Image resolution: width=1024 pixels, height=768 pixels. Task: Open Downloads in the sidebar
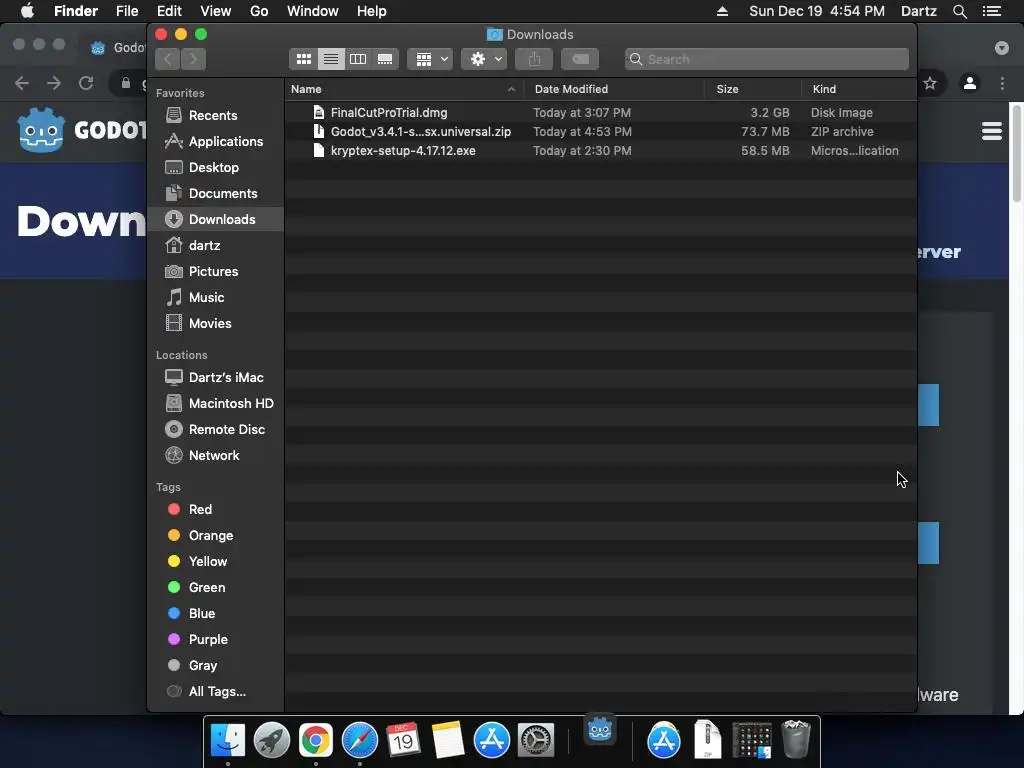(215, 219)
